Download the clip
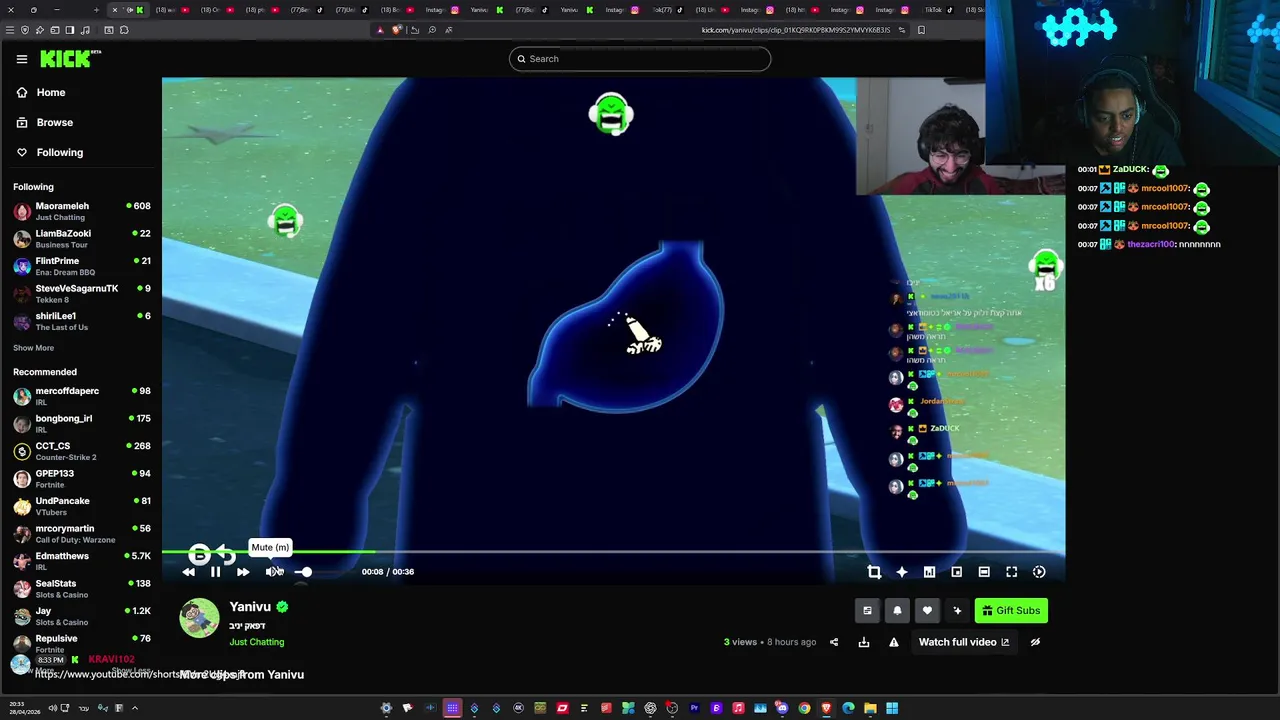 point(864,642)
